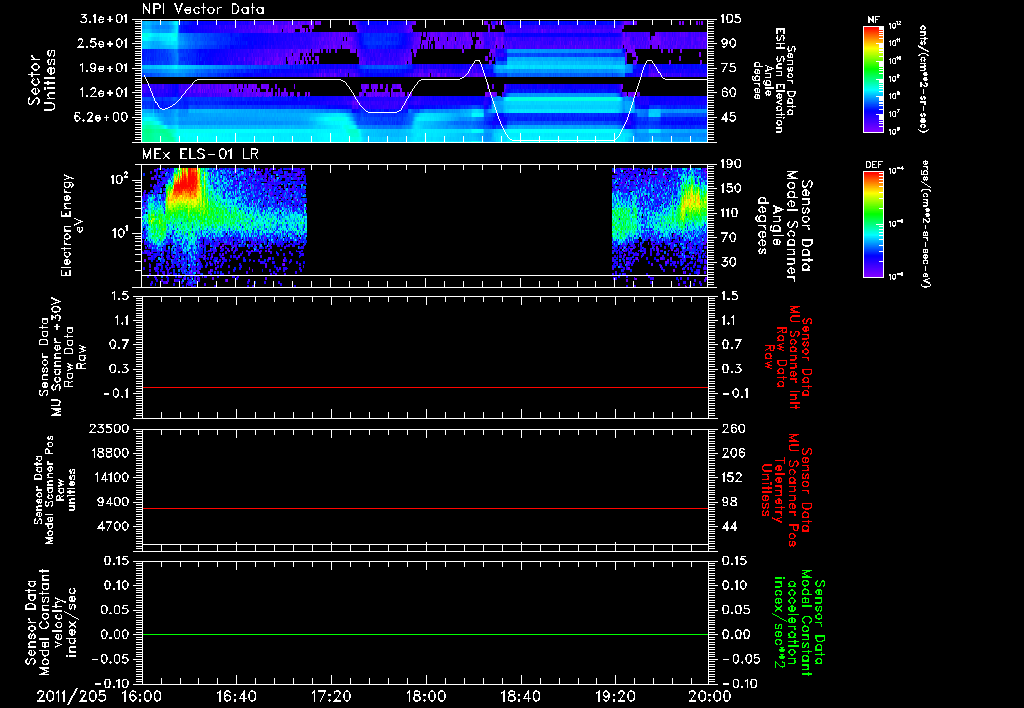Select the 'NPI Vector Data' panel title
This screenshot has height=708, width=1024.
pos(203,9)
